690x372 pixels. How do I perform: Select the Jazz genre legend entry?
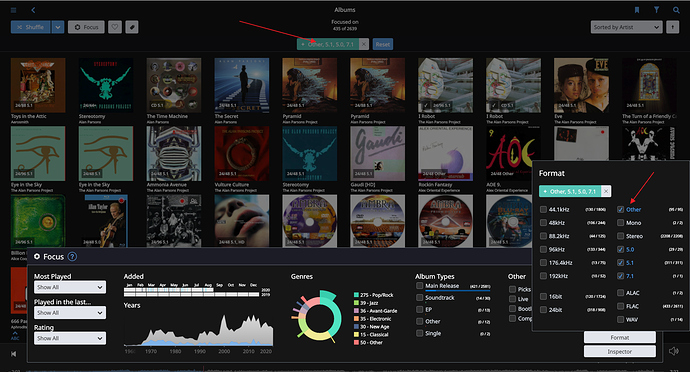[x=366, y=303]
